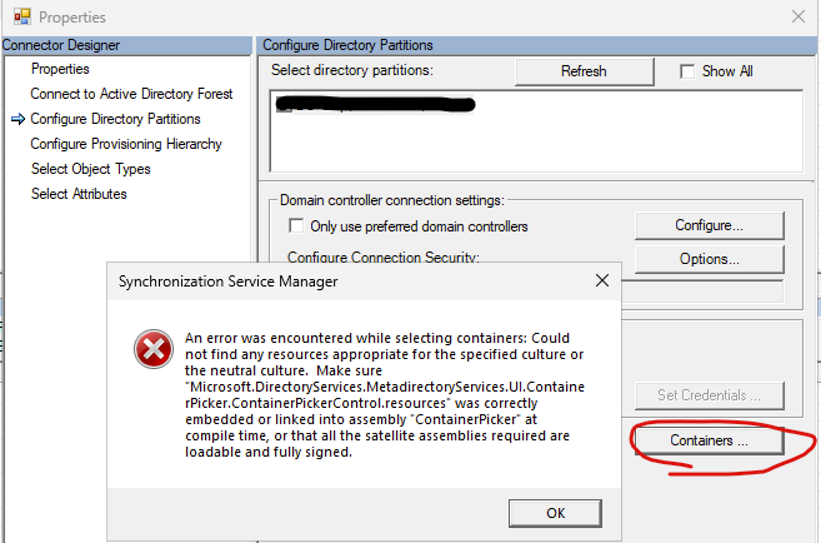The width and height of the screenshot is (821, 543).
Task: Click the Properties window app icon
Action: (22, 17)
